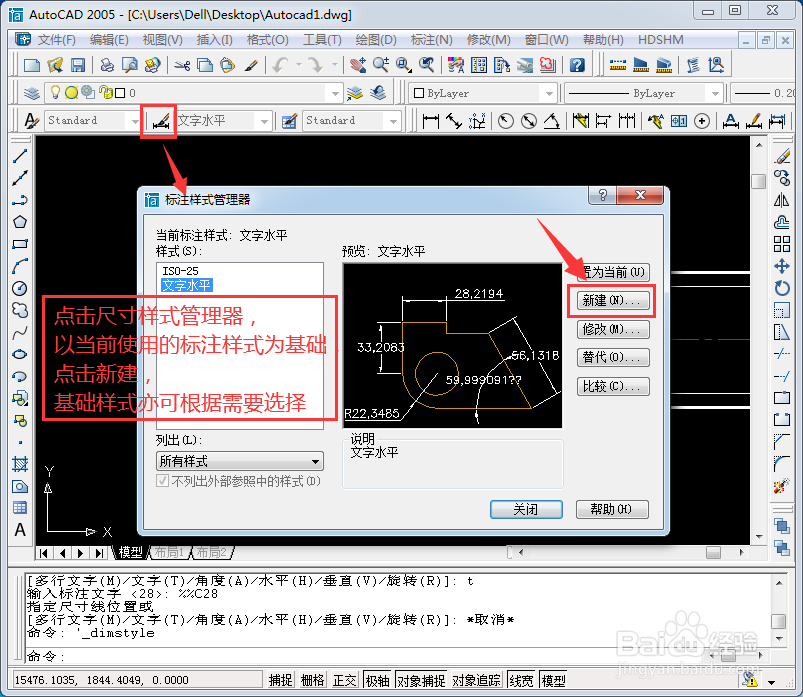This screenshot has height=697, width=803.
Task: Click the drawing area vertical scrollbar thumb
Action: pos(758,181)
